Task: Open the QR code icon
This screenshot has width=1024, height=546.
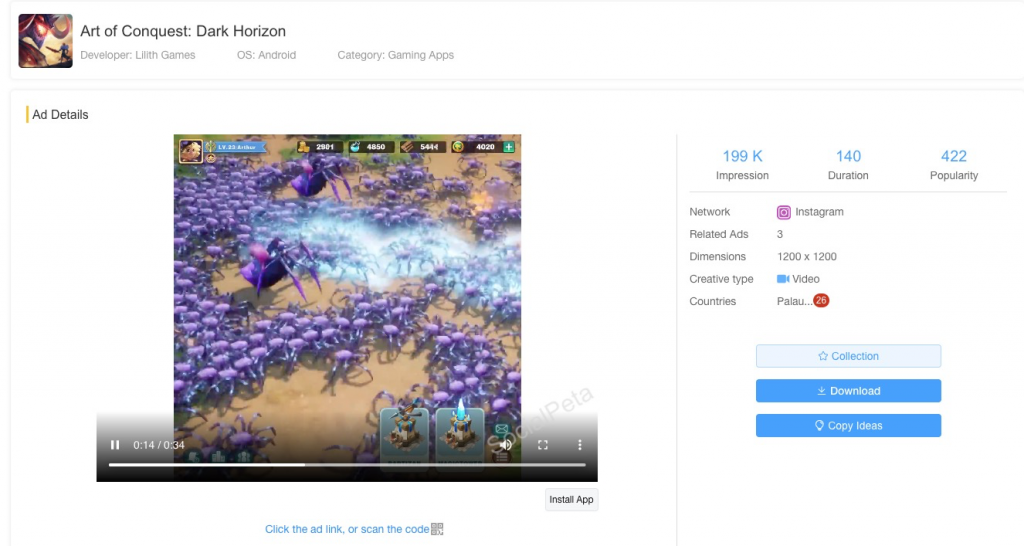Action: tap(437, 529)
